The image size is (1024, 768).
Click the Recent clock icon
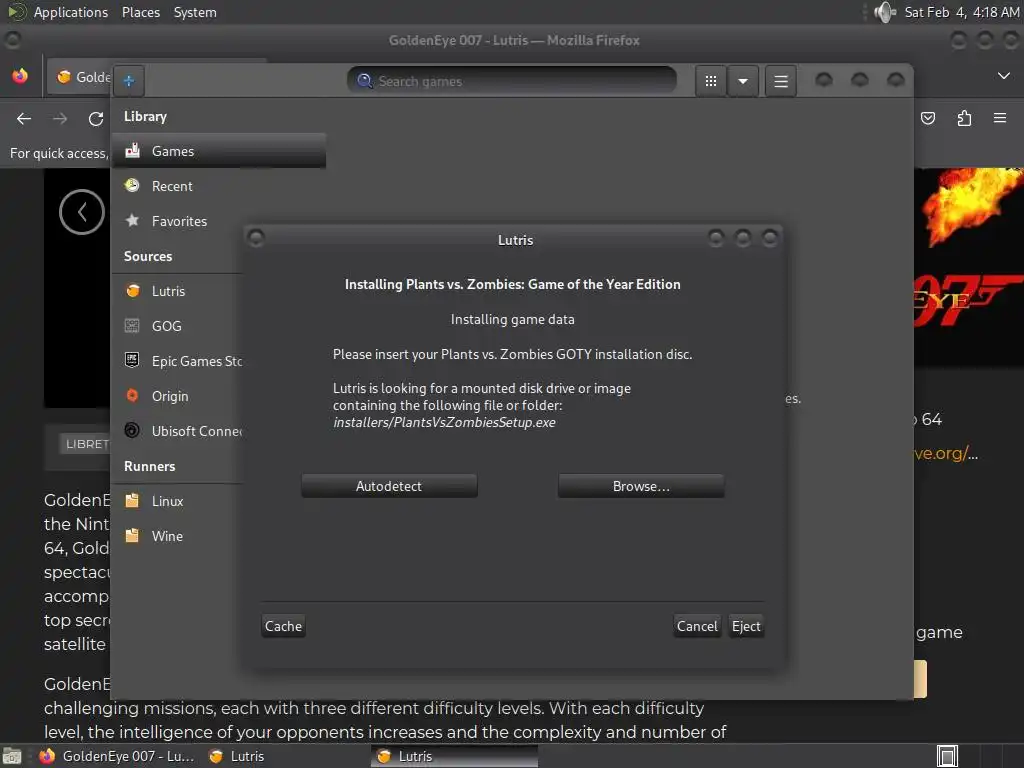click(133, 185)
